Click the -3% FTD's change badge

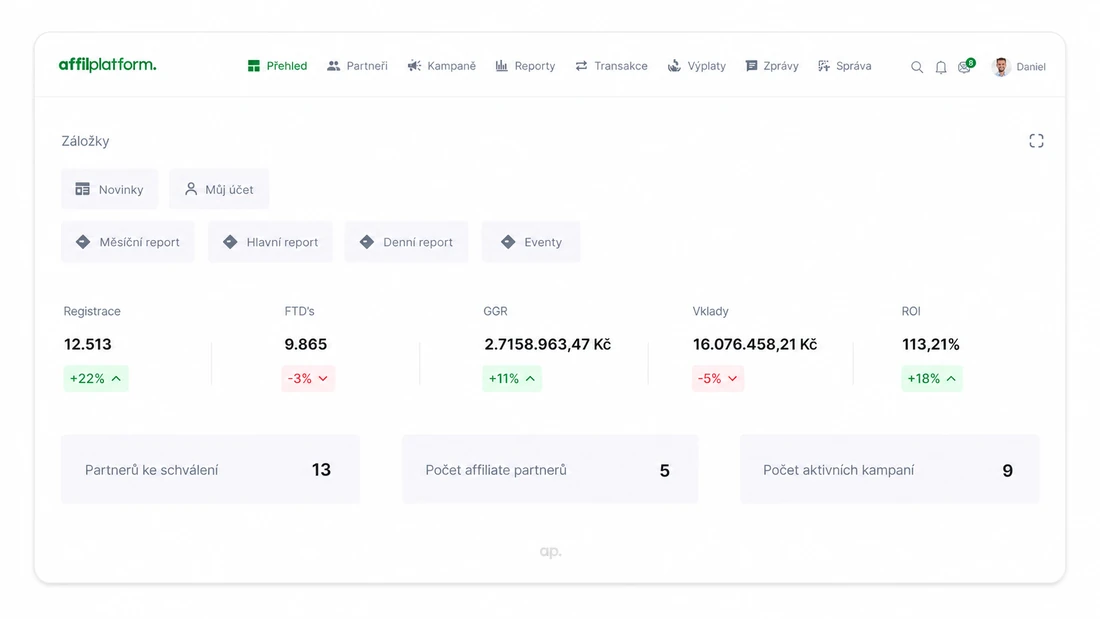[308, 378]
